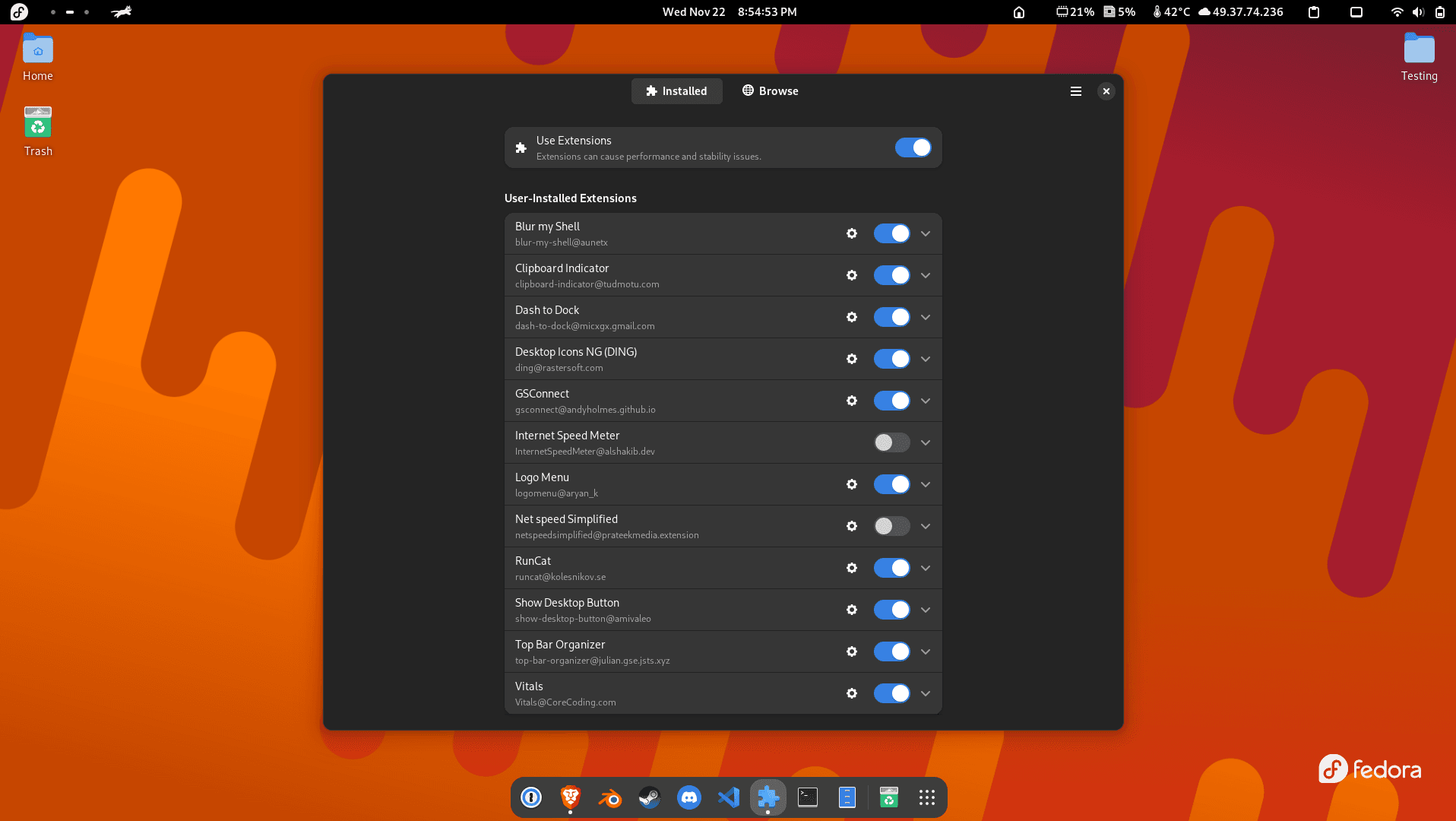
Task: Disable the GSConnect extension switch
Action: [x=891, y=401]
